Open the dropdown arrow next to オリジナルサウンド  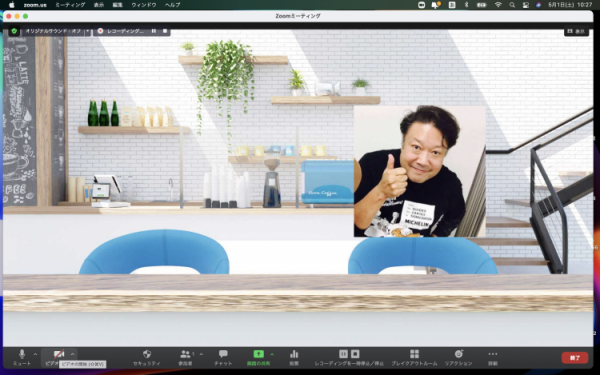click(x=88, y=31)
